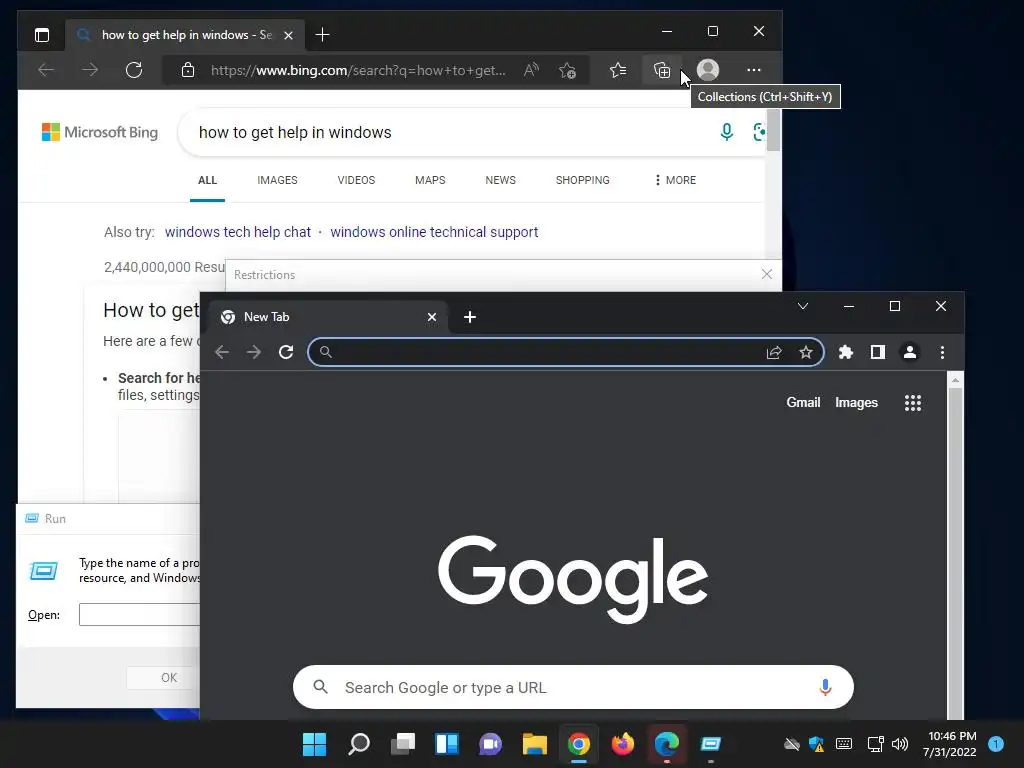The image size is (1024, 768).
Task: Open Edge tab actions menu icon
Action: point(42,35)
